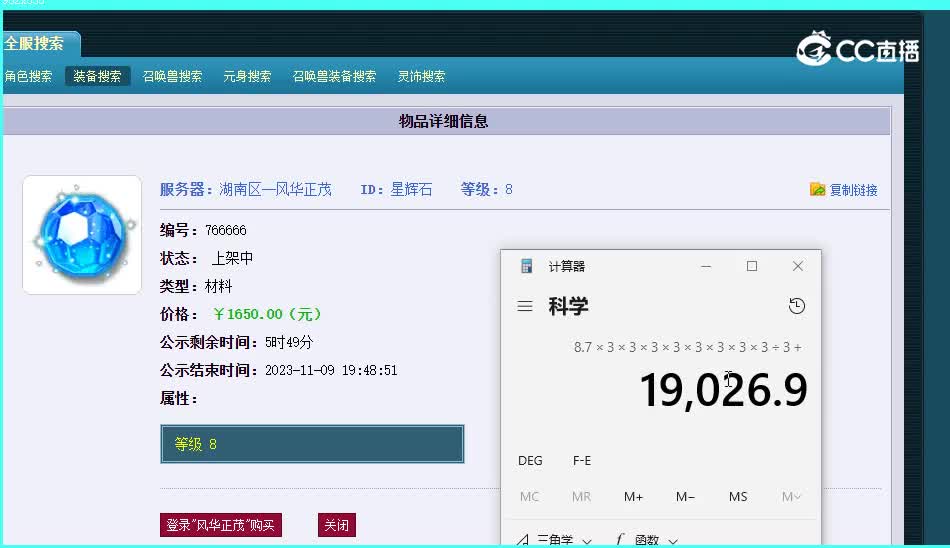Click the 复制链接 copy link icon
Image resolution: width=950 pixels, height=548 pixels.
coord(818,190)
